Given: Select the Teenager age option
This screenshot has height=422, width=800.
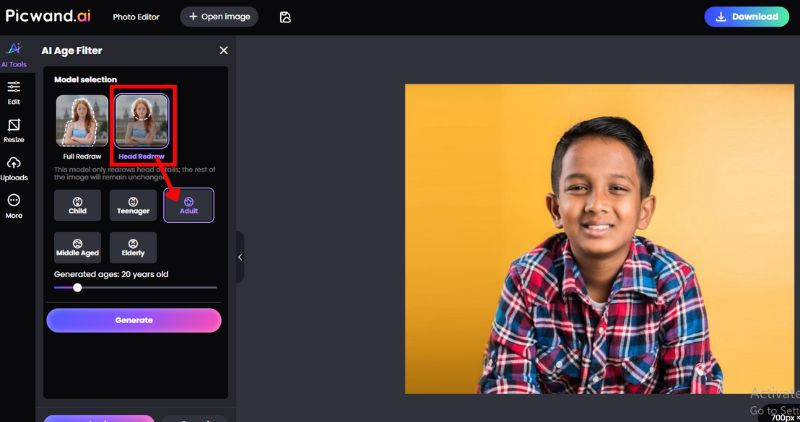Looking at the screenshot, I should (133, 205).
